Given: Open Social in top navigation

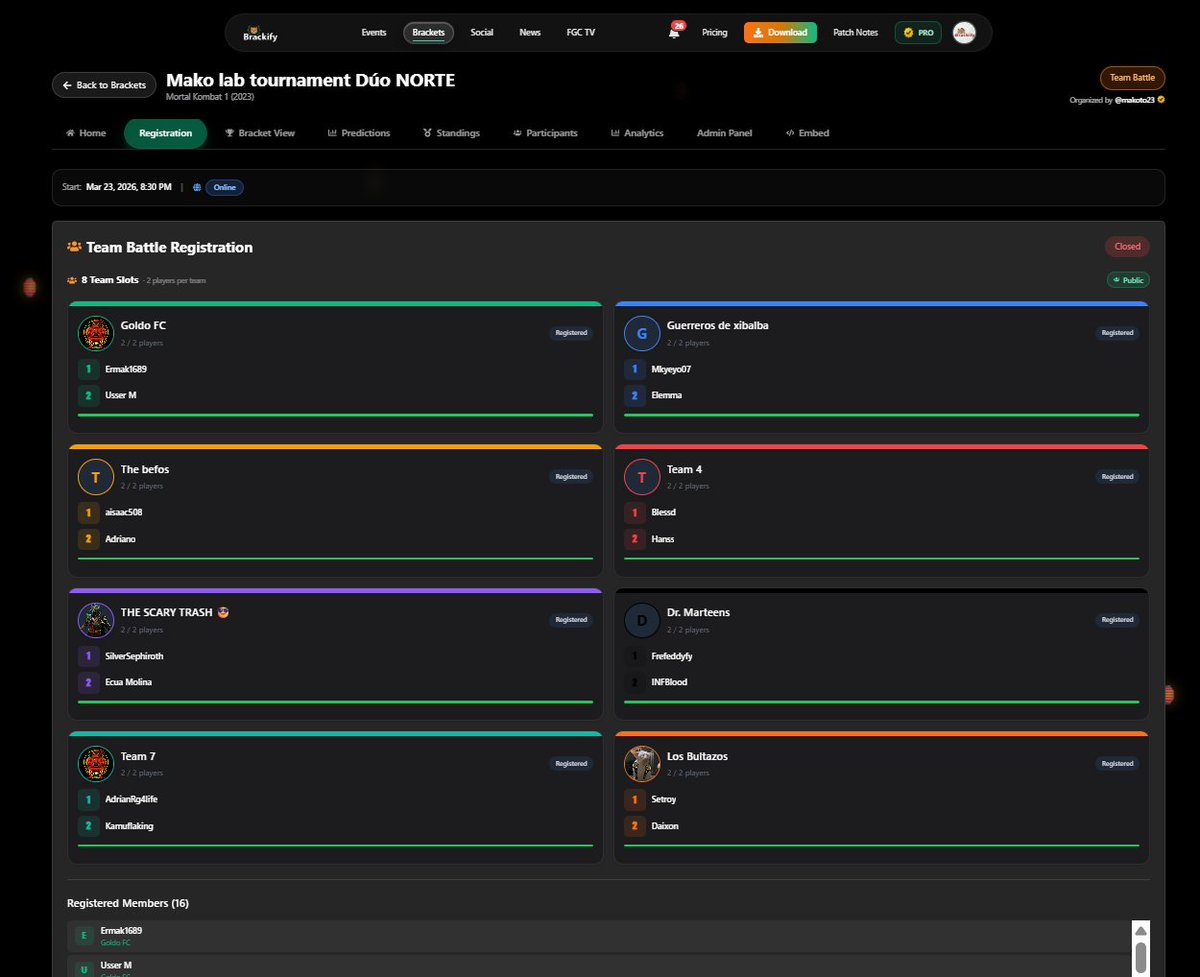Looking at the screenshot, I should pos(482,33).
